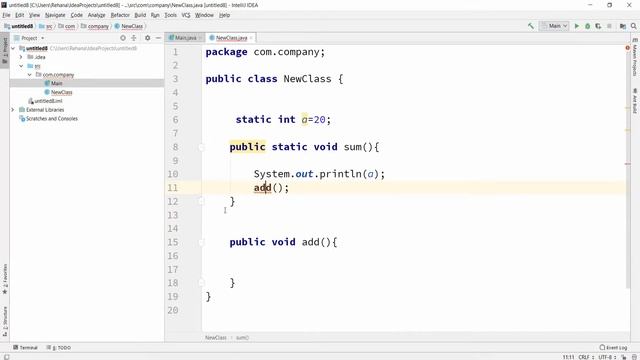Start debugging with the green bug icon
640x360 pixels.
588,26
